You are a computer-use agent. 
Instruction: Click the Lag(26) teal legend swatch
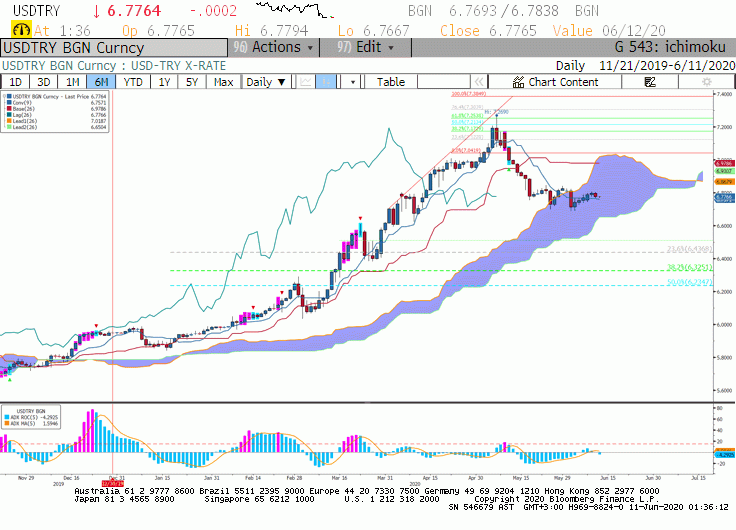tap(9, 115)
